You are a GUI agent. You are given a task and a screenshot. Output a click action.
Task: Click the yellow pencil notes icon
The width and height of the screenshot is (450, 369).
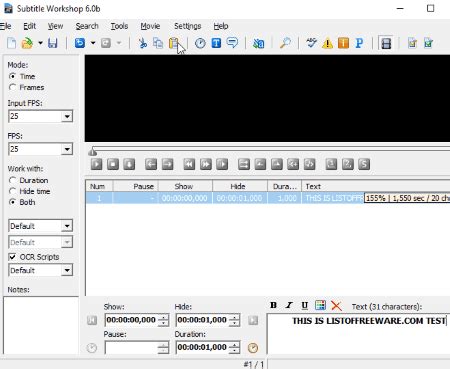click(x=412, y=43)
